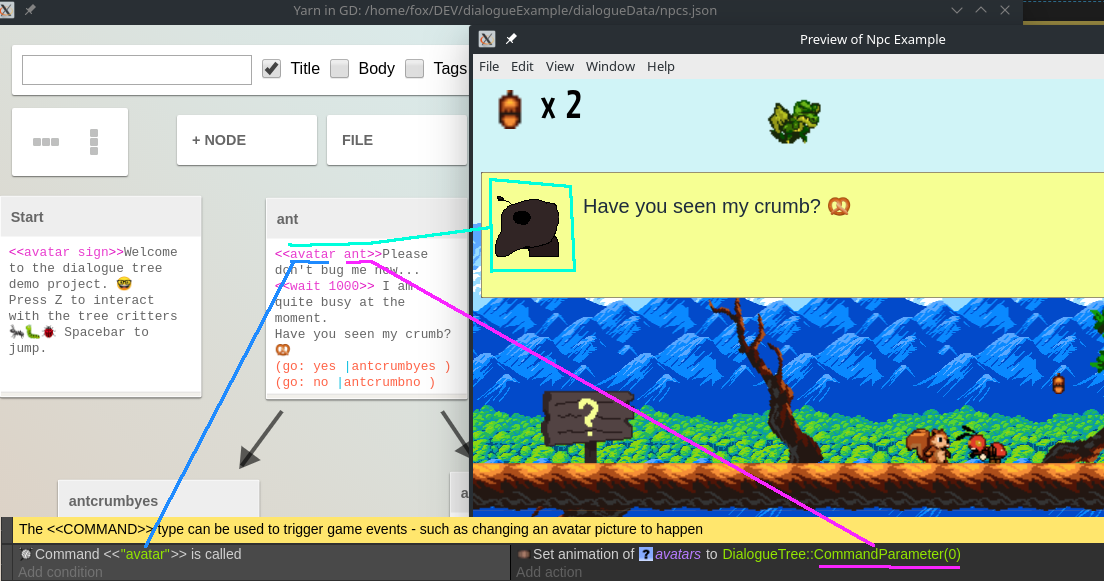1104x581 pixels.
Task: Click the horizontal node arrangement icon
Action: coord(46,142)
